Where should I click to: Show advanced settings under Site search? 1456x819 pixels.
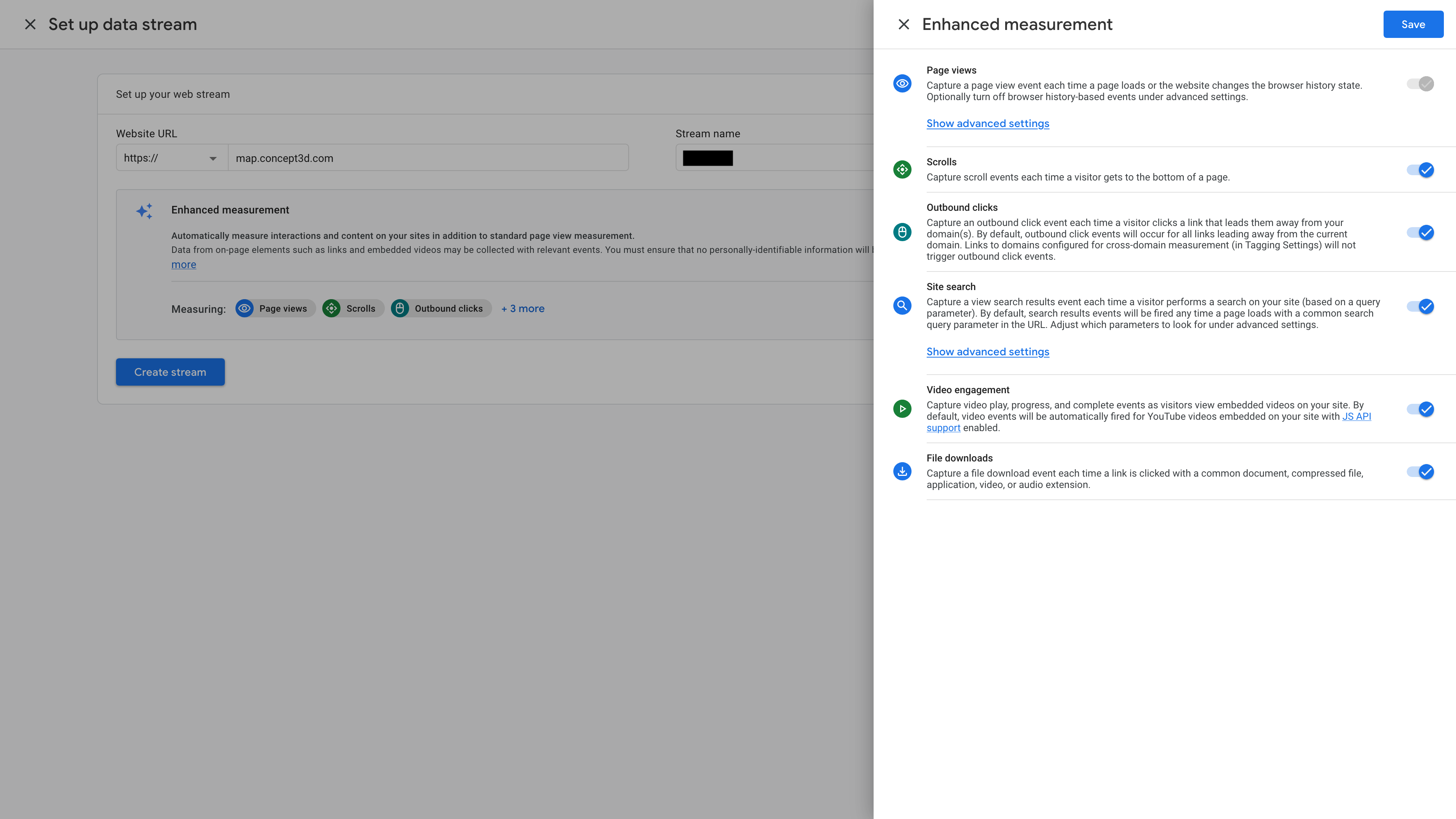(x=987, y=352)
